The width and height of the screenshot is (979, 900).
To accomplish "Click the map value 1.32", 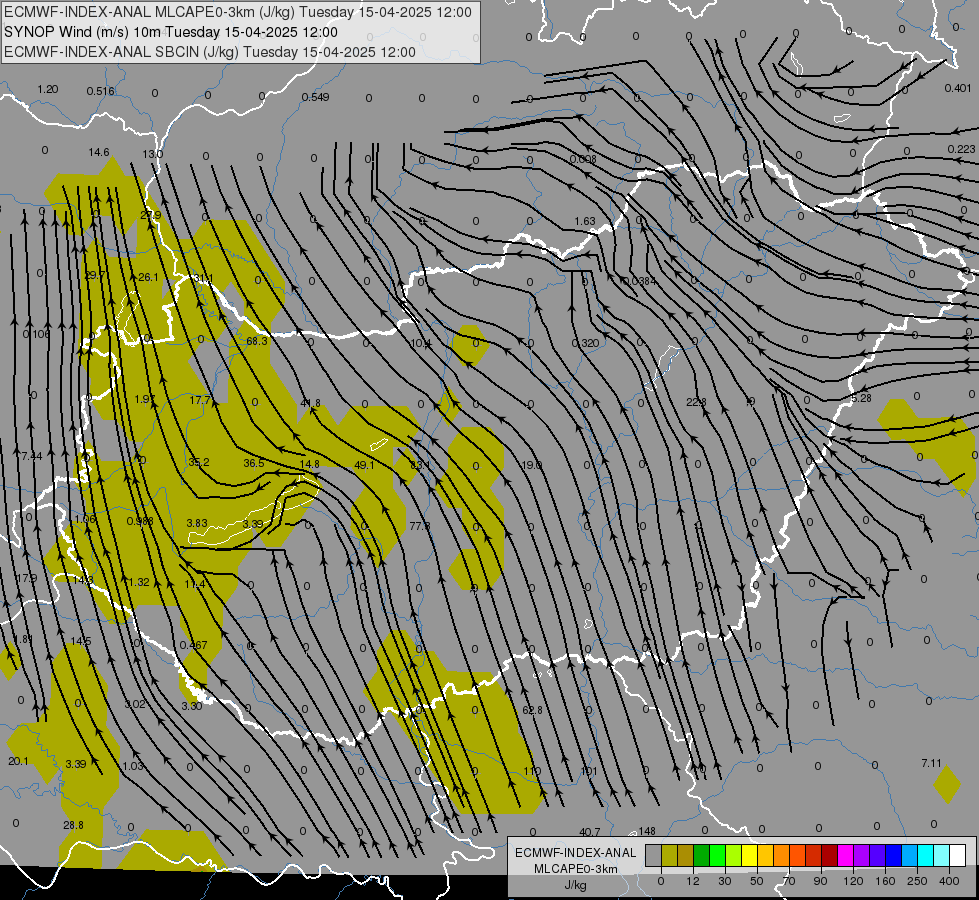I will (x=139, y=582).
